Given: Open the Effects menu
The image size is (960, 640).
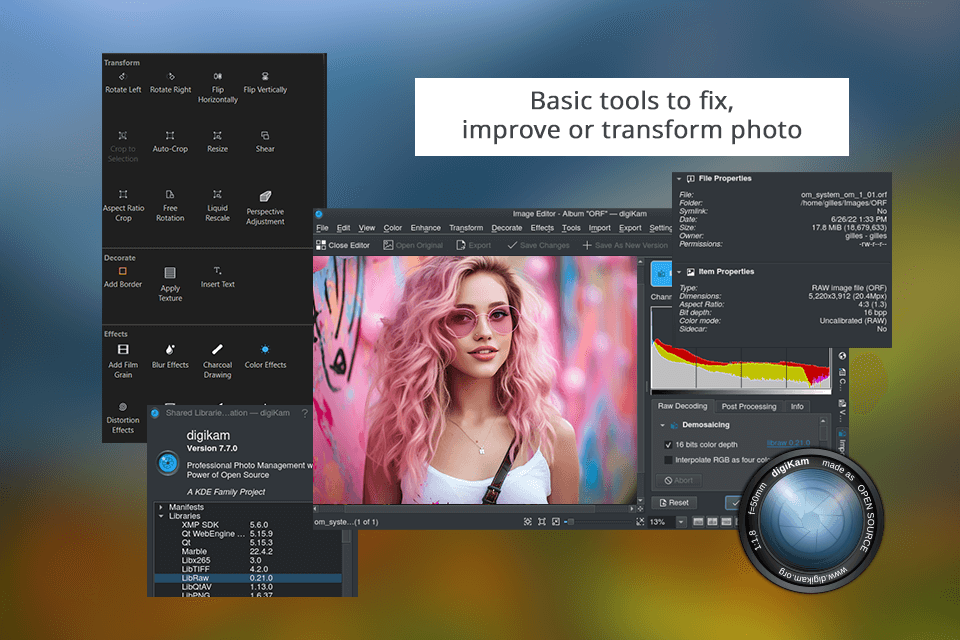Looking at the screenshot, I should point(542,228).
